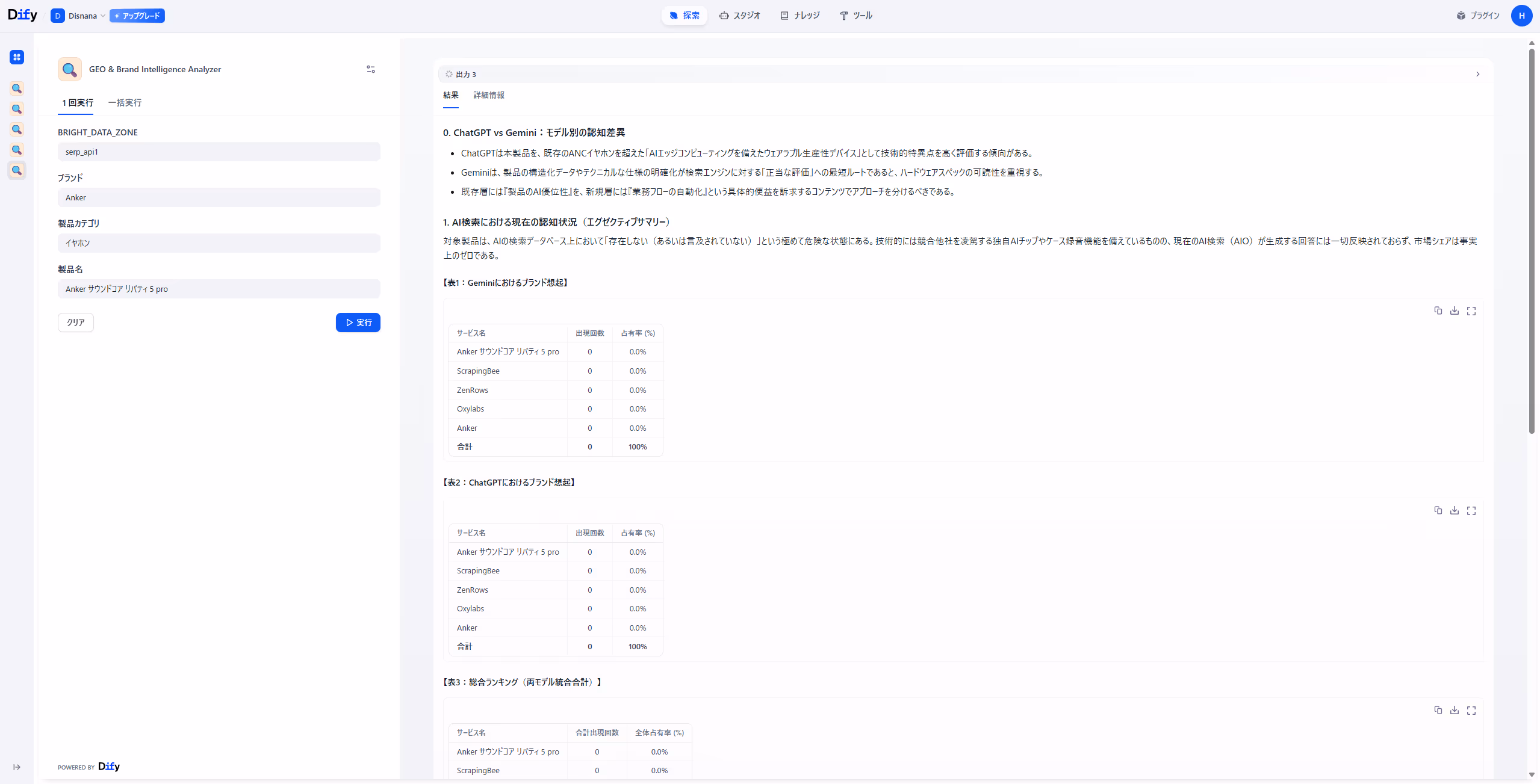This screenshot has height=784, width=1540.
Task: Select the 詳細情報 details tab
Action: [489, 95]
